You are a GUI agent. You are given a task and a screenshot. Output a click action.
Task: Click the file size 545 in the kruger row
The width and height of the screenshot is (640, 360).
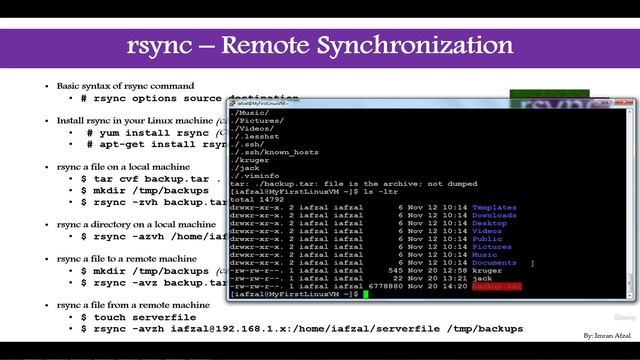pyautogui.click(x=396, y=271)
